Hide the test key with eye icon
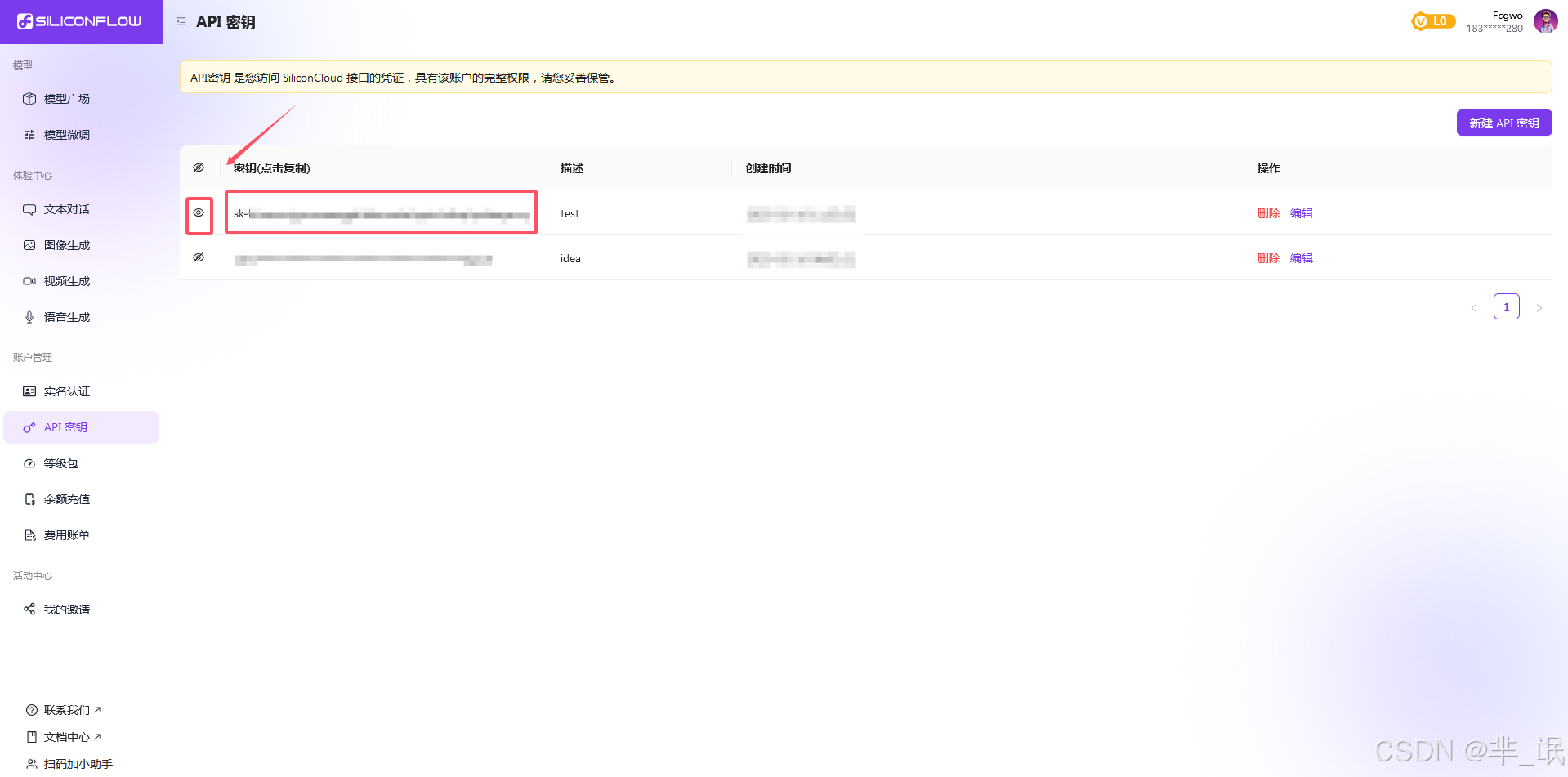The height and width of the screenshot is (777, 1568). pyautogui.click(x=199, y=212)
